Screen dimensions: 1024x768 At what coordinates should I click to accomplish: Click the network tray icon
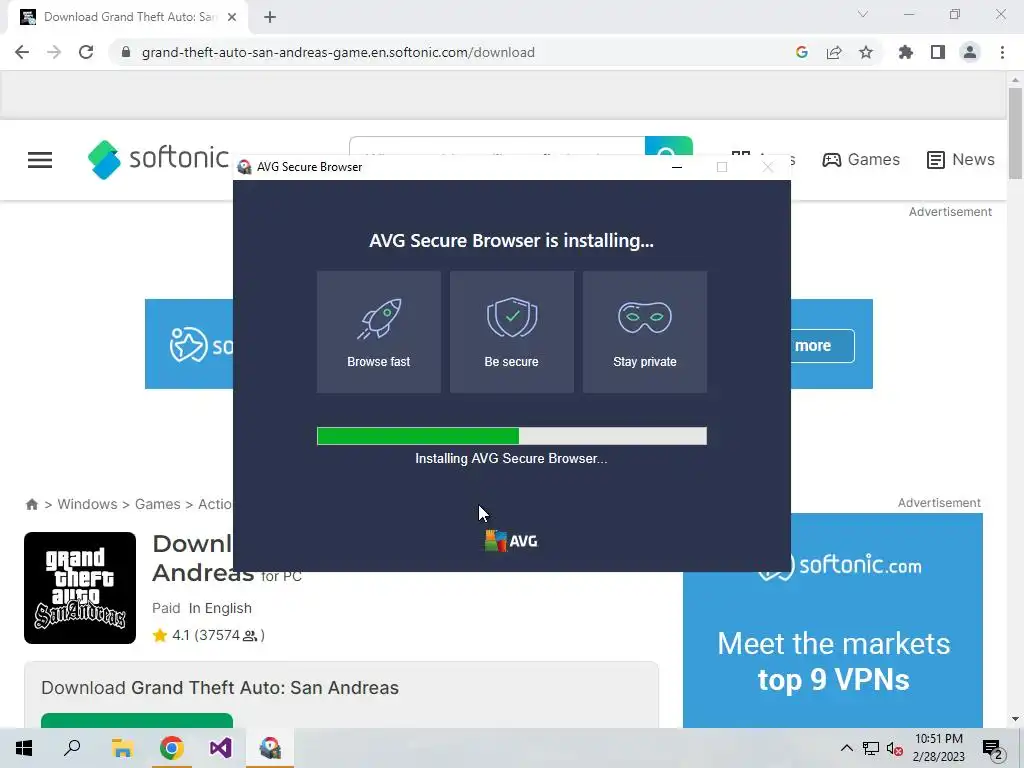871,748
